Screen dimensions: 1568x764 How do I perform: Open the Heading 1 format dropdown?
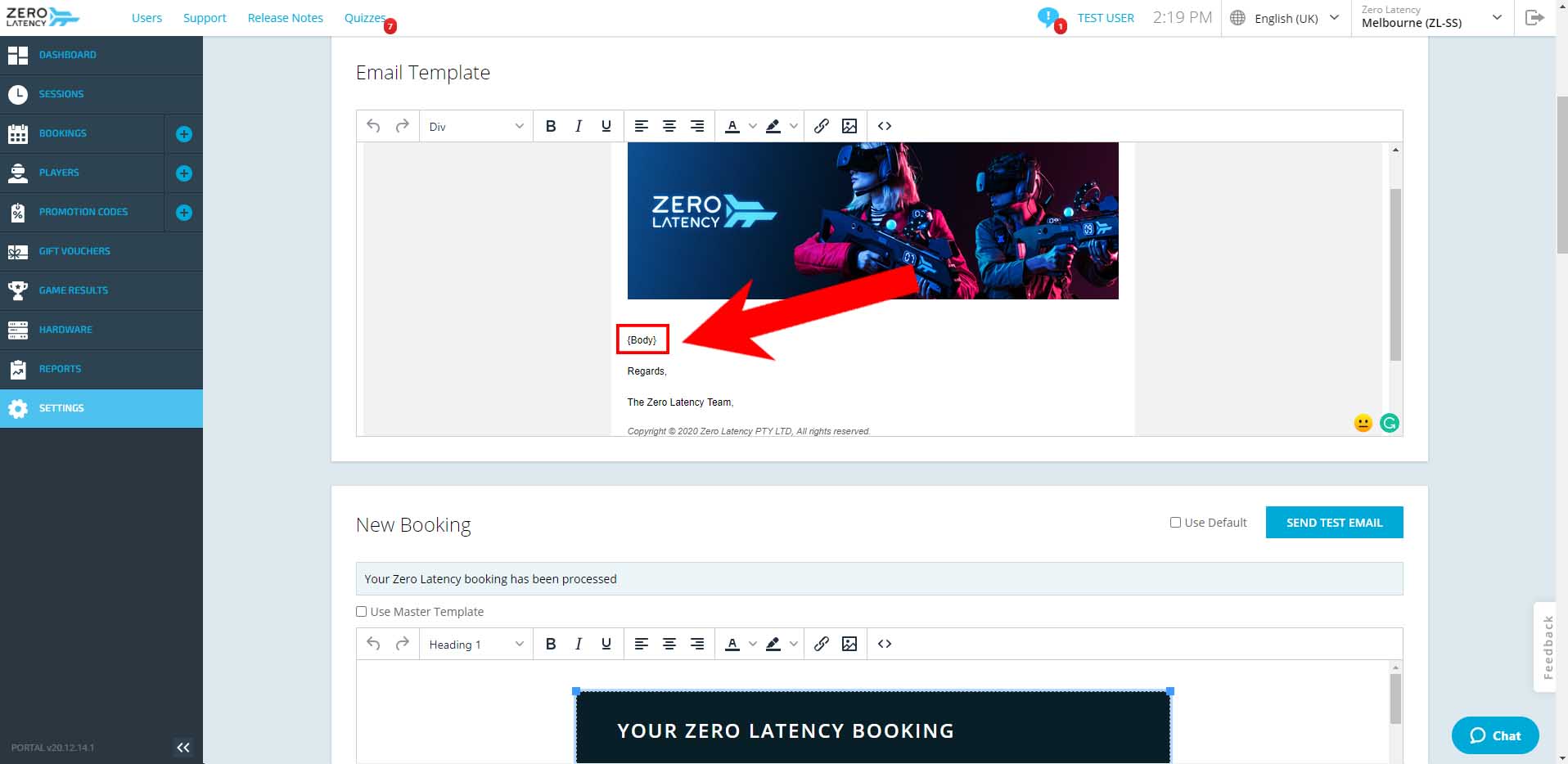pos(476,645)
